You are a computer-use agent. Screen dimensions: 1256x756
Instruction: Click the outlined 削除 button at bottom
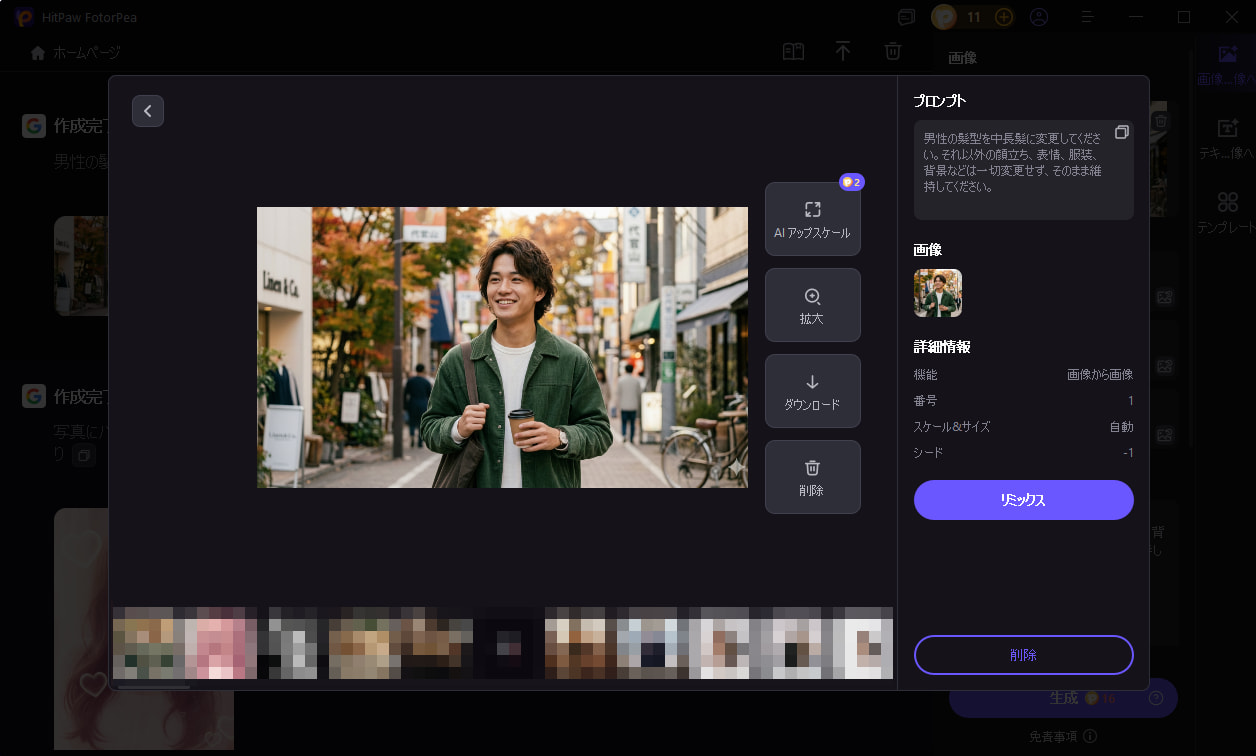(x=1023, y=655)
